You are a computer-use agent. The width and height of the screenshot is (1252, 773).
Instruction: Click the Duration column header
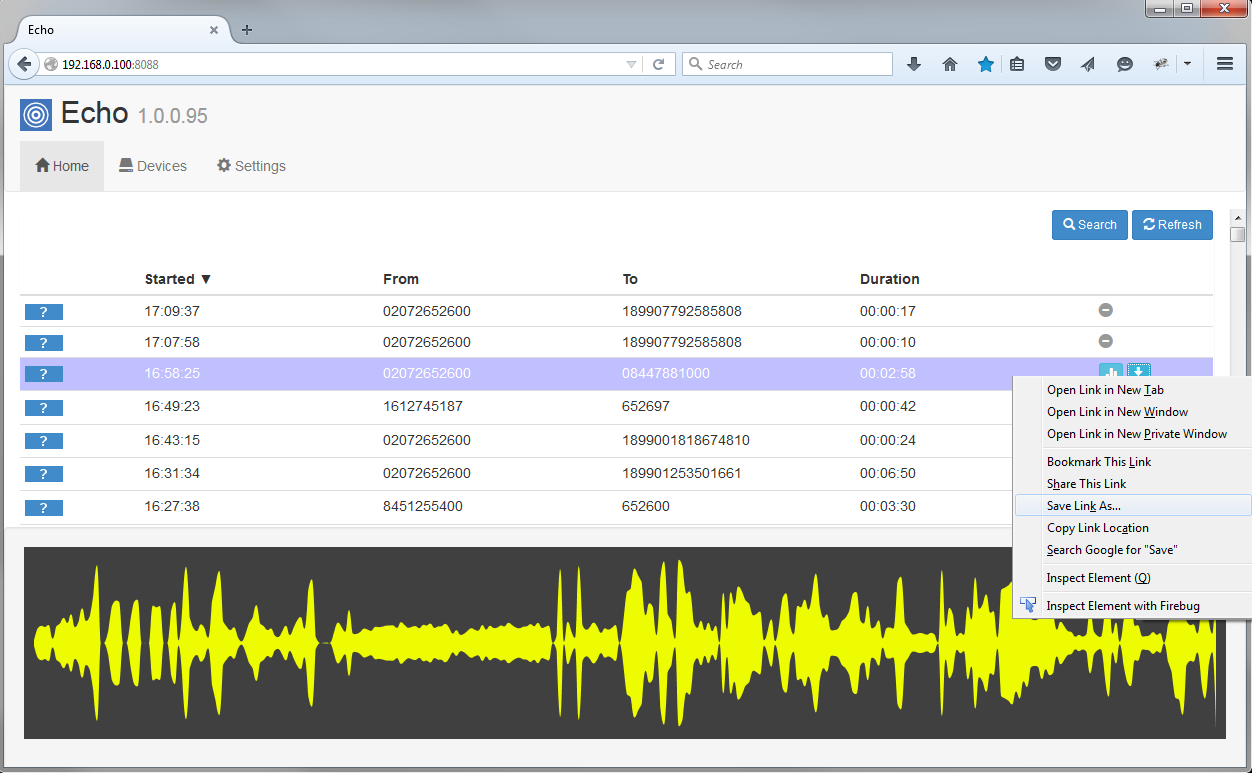click(x=889, y=279)
